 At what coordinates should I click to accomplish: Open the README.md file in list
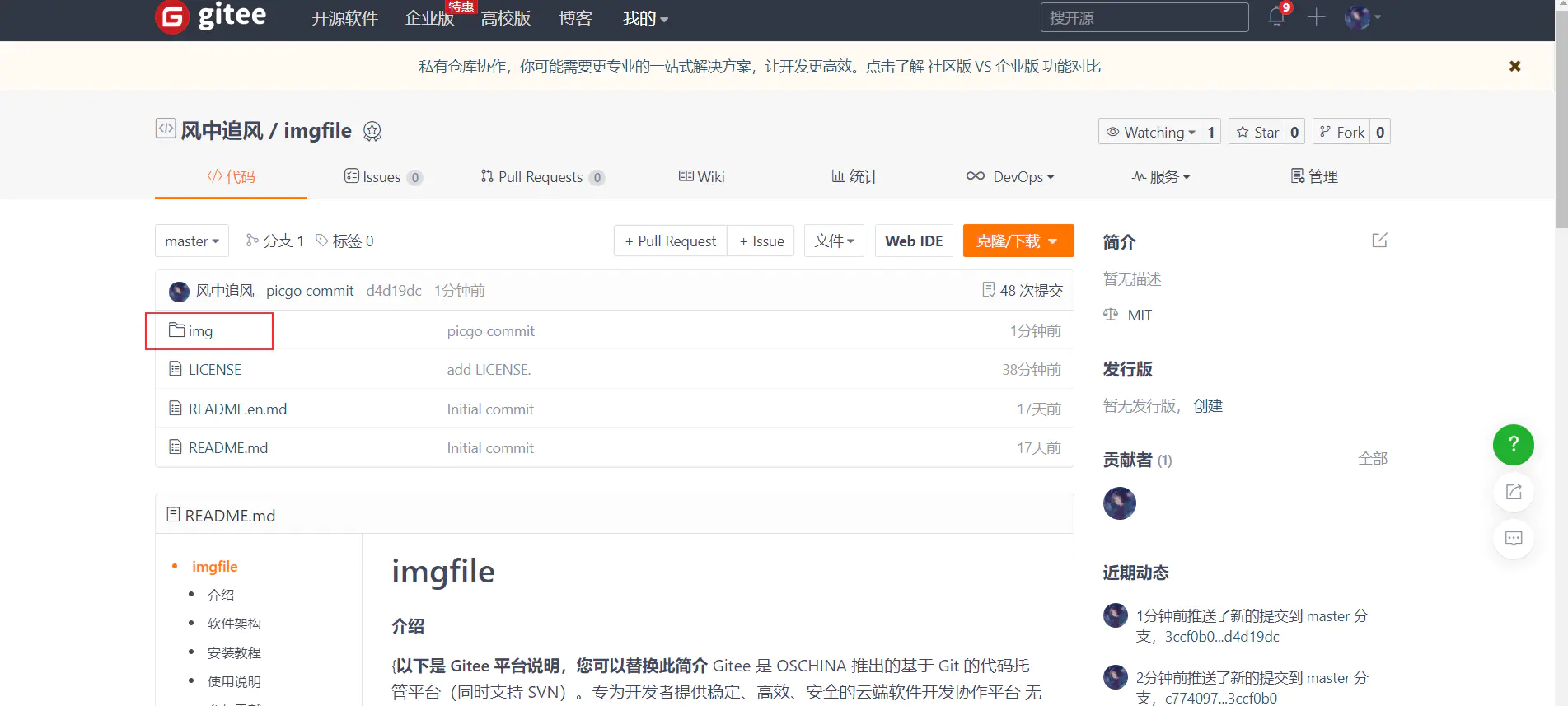tap(228, 447)
